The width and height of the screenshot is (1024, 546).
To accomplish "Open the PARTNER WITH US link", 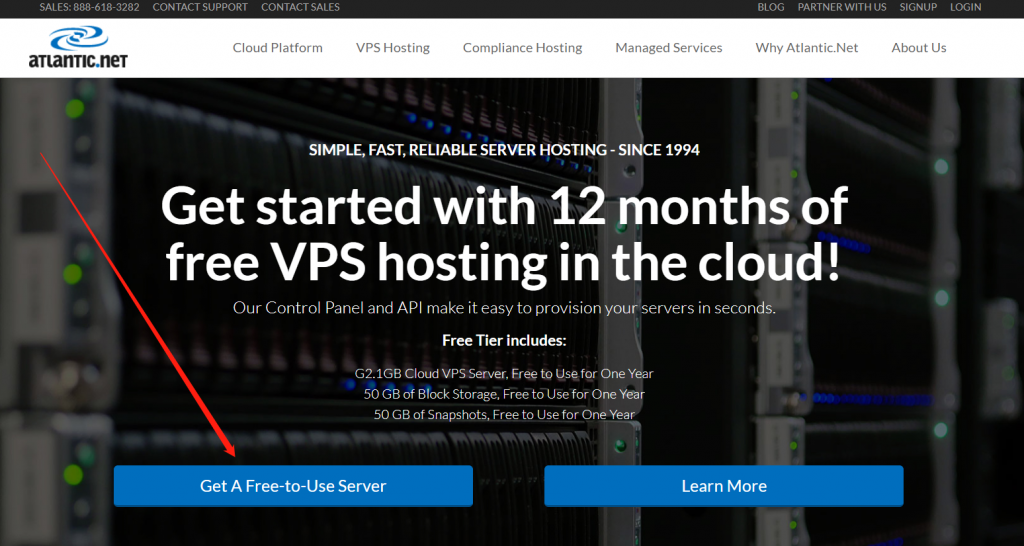I will coord(842,7).
